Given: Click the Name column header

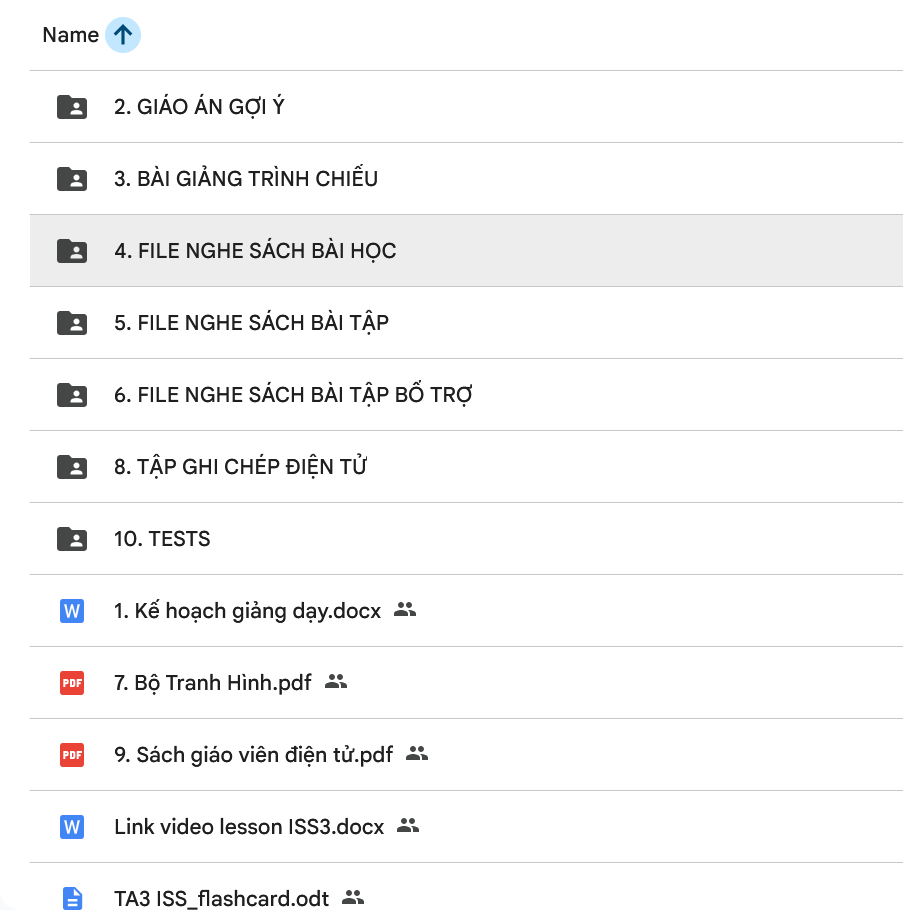Looking at the screenshot, I should pos(70,35).
